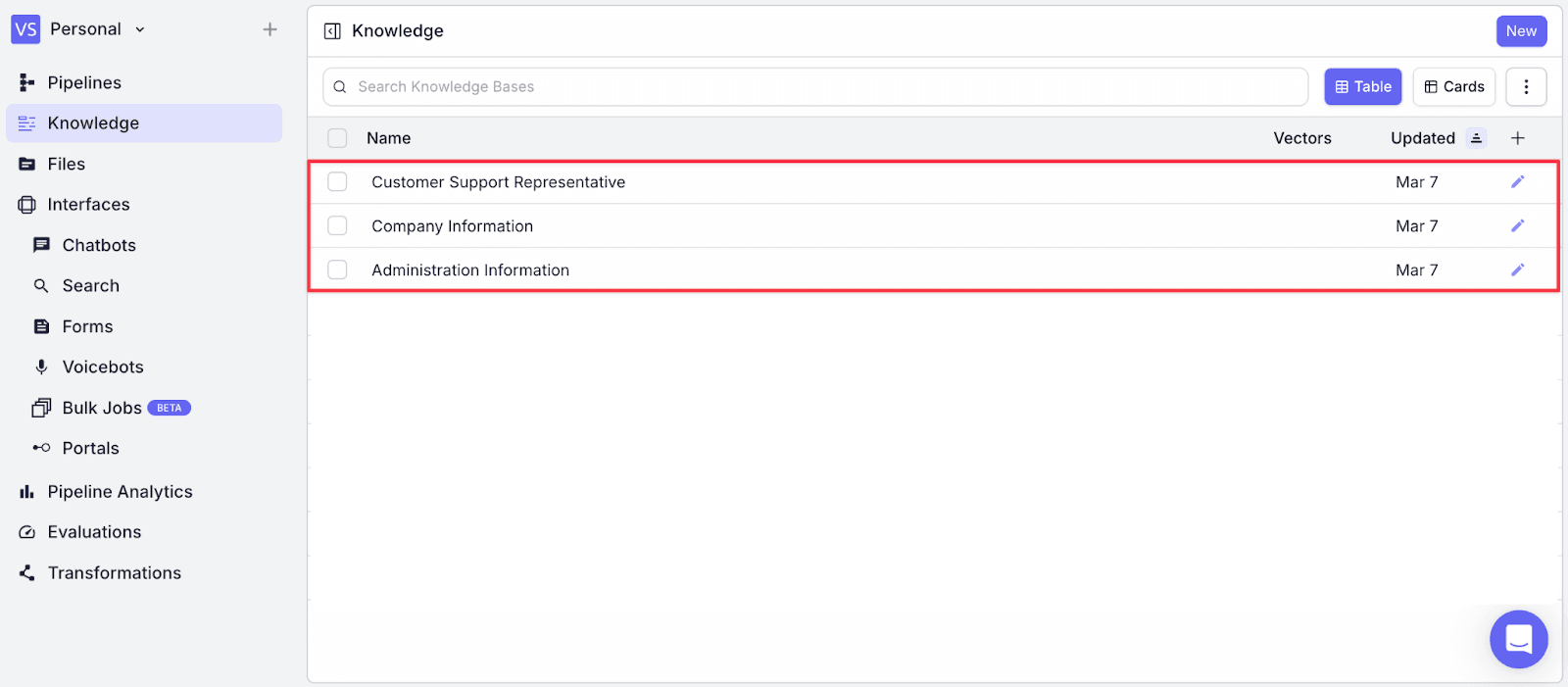Viewport: 1568px width, 687px height.
Task: Open the chat support bubble
Action: (1518, 640)
